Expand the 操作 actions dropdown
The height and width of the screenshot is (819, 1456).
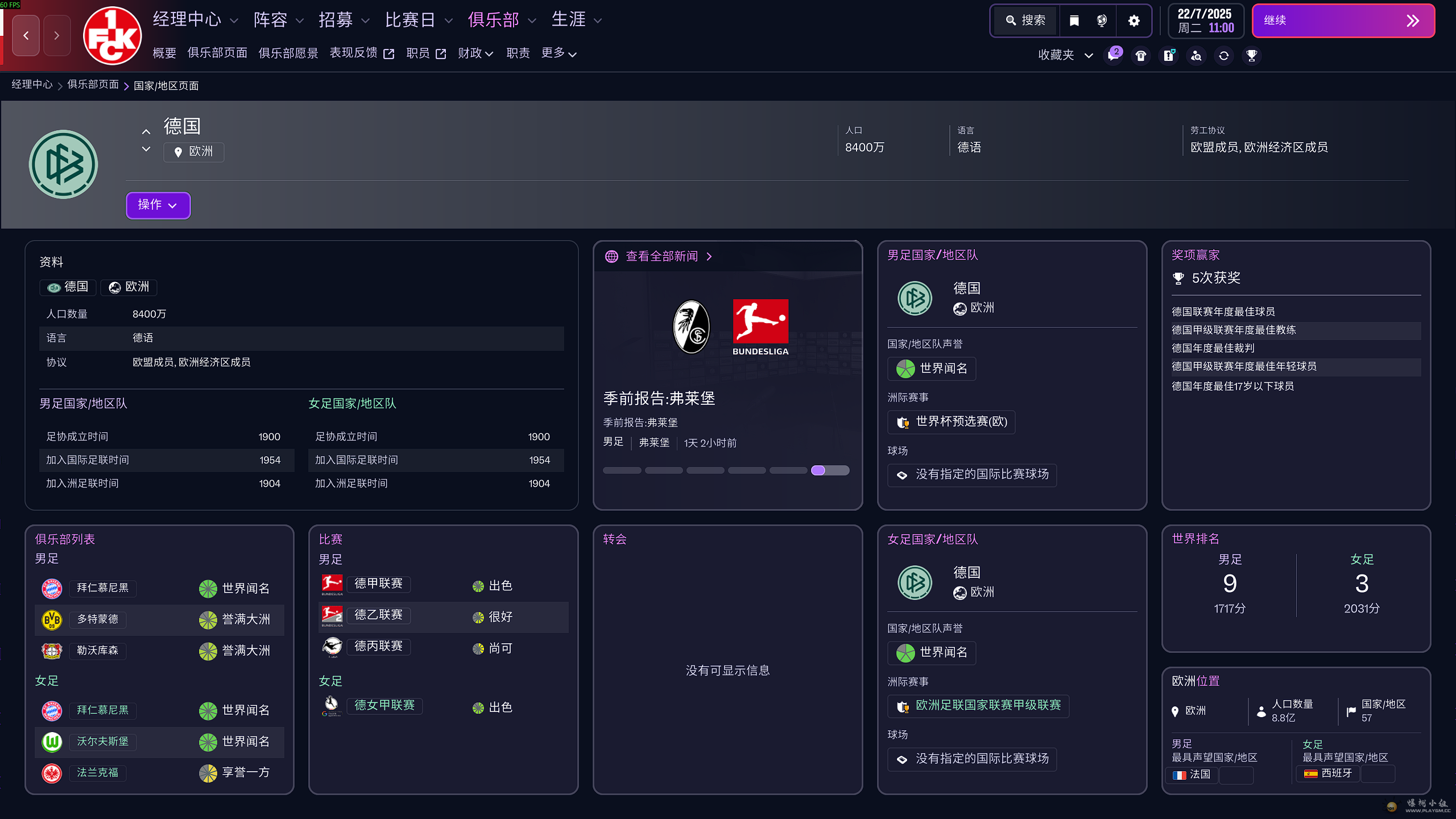[x=158, y=205]
